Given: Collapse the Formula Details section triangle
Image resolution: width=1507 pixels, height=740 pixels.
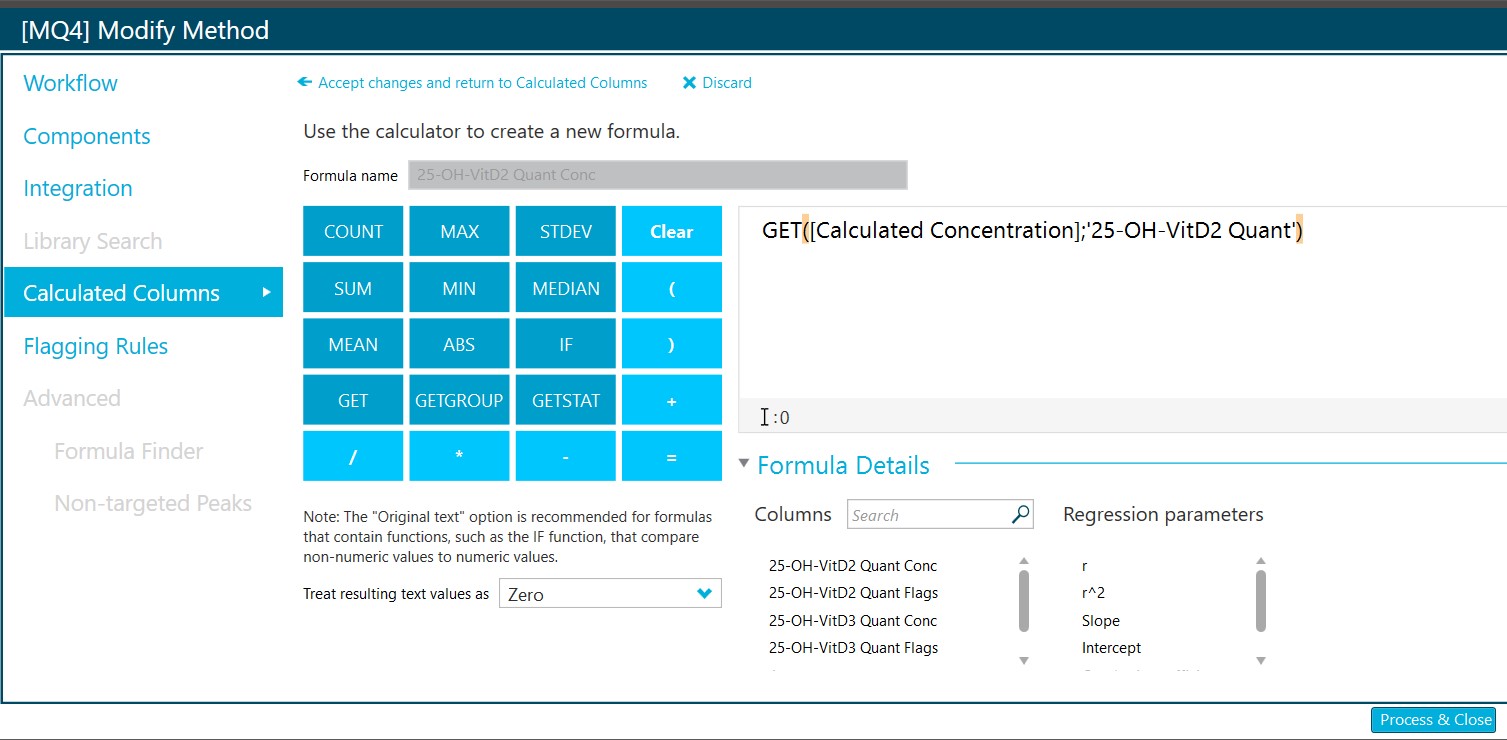Looking at the screenshot, I should (x=743, y=463).
